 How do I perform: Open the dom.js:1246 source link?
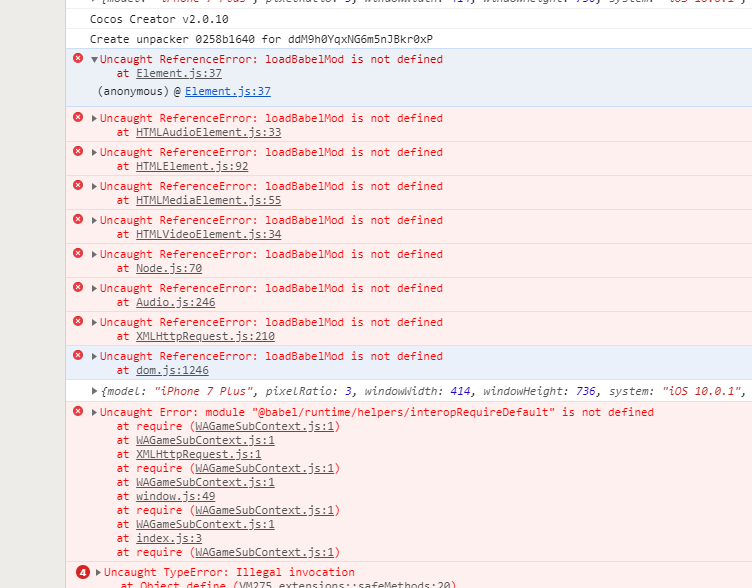172,371
